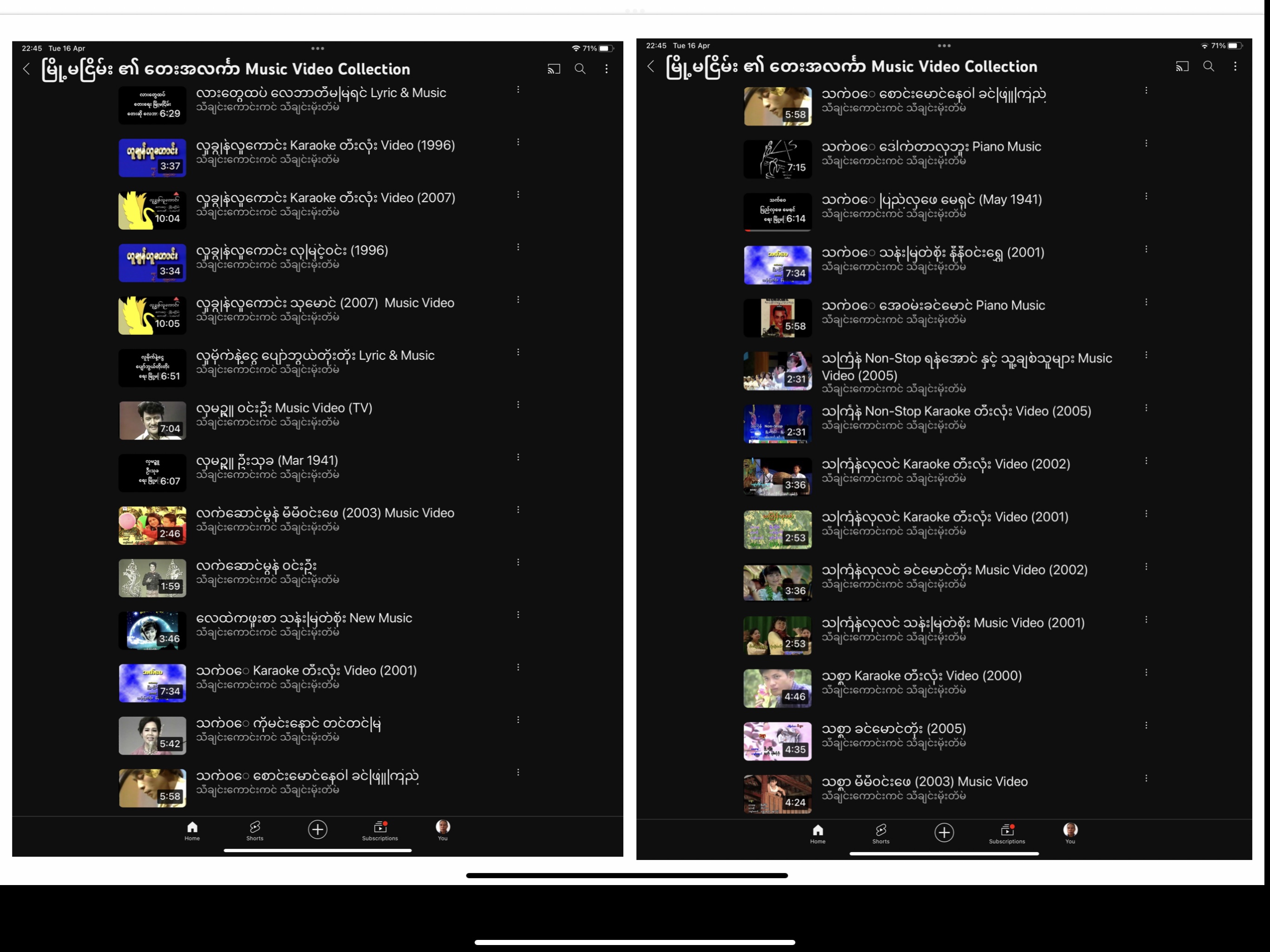1270x952 pixels.
Task: Tap the create plus icon in right window
Action: pyautogui.click(x=943, y=832)
